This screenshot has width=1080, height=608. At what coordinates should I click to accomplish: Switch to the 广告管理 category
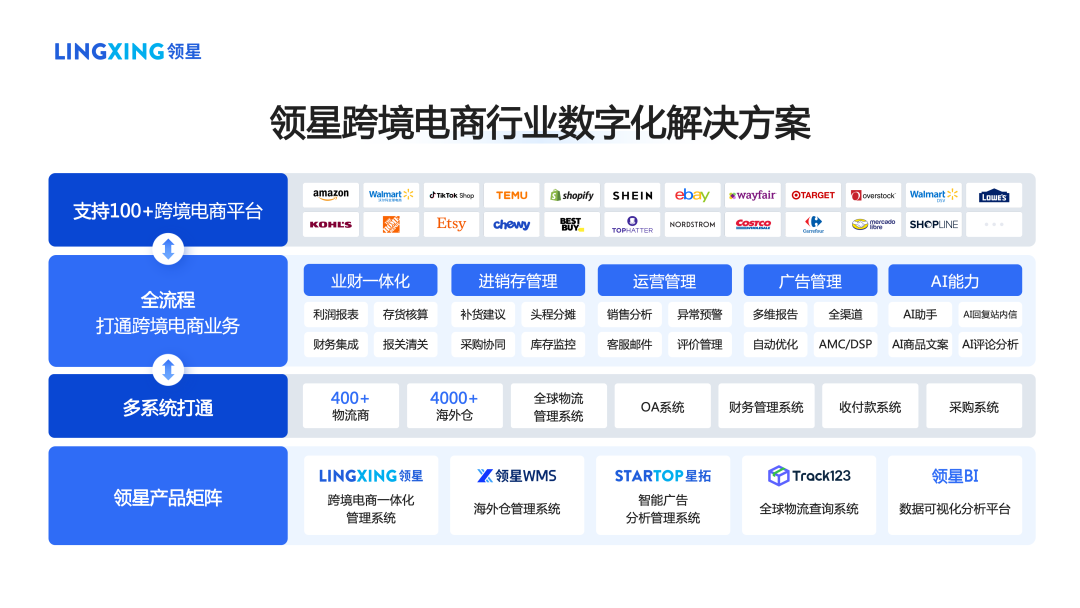(810, 280)
